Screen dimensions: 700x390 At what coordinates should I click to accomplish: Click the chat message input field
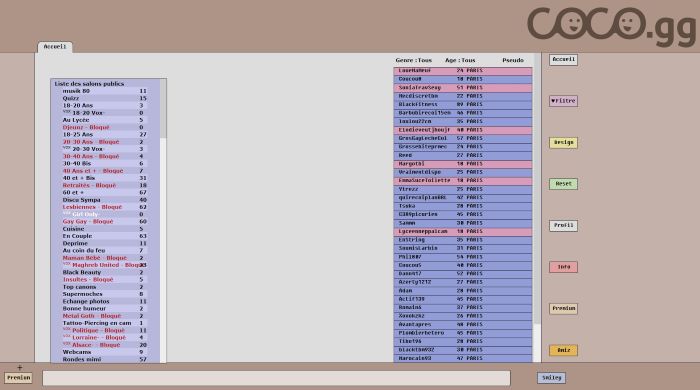276,378
